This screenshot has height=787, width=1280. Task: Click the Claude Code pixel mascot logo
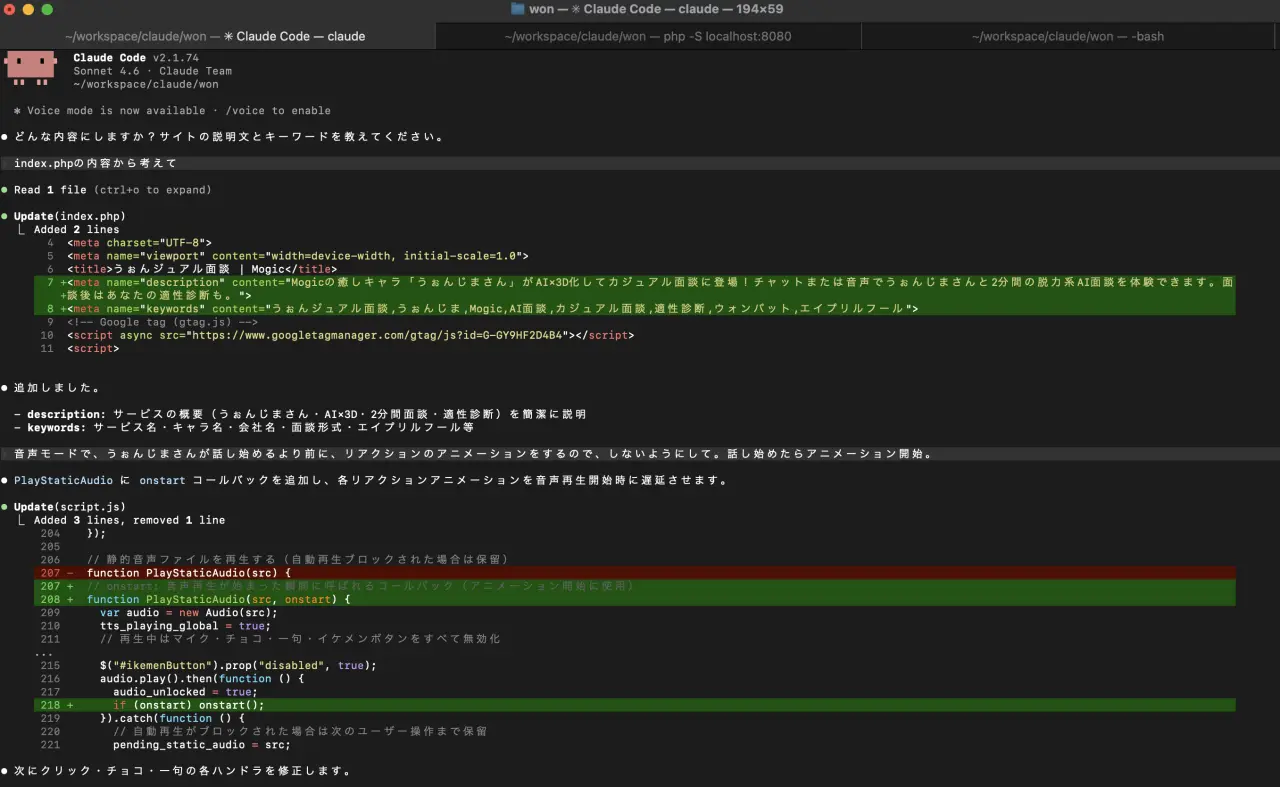pyautogui.click(x=30, y=67)
